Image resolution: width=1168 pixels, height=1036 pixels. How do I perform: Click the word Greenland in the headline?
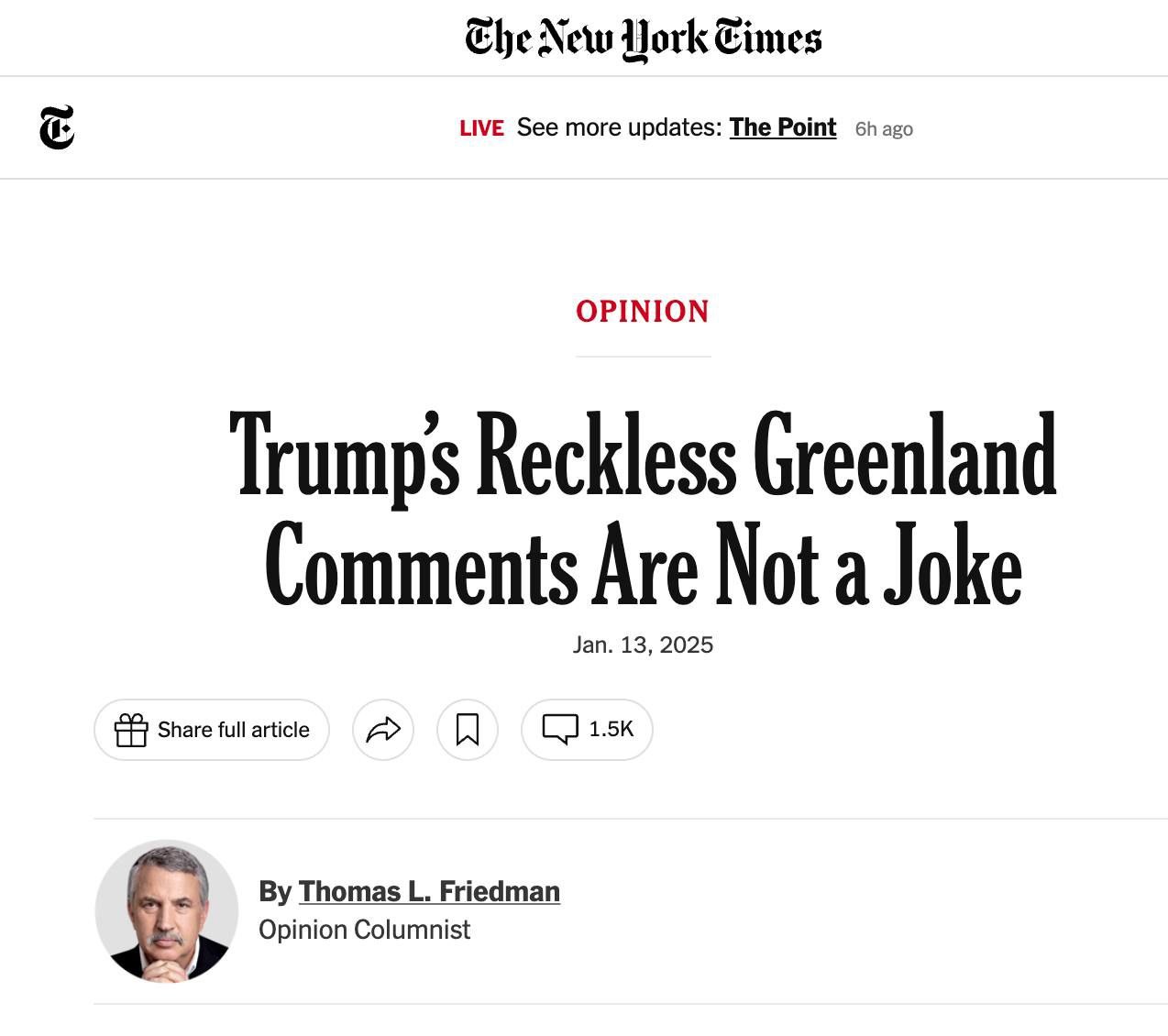pyautogui.click(x=905, y=456)
